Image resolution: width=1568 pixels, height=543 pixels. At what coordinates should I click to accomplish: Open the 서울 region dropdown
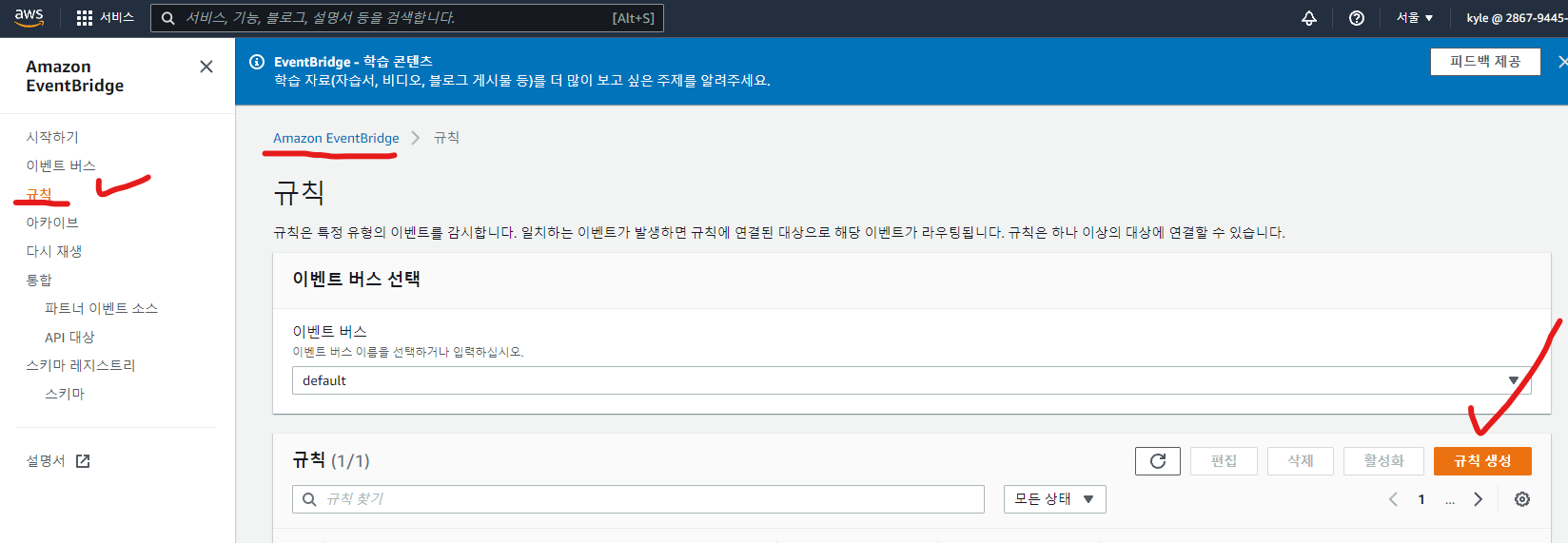tap(1415, 18)
